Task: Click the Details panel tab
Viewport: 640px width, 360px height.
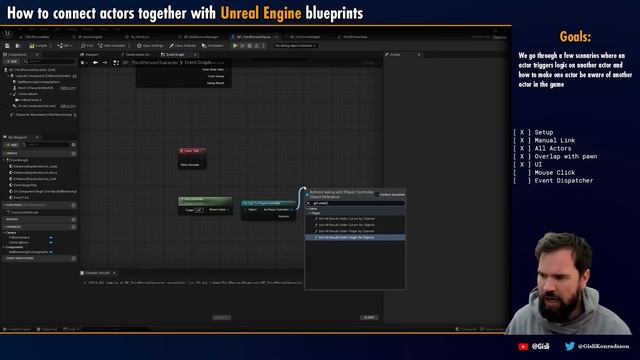Action: point(395,54)
